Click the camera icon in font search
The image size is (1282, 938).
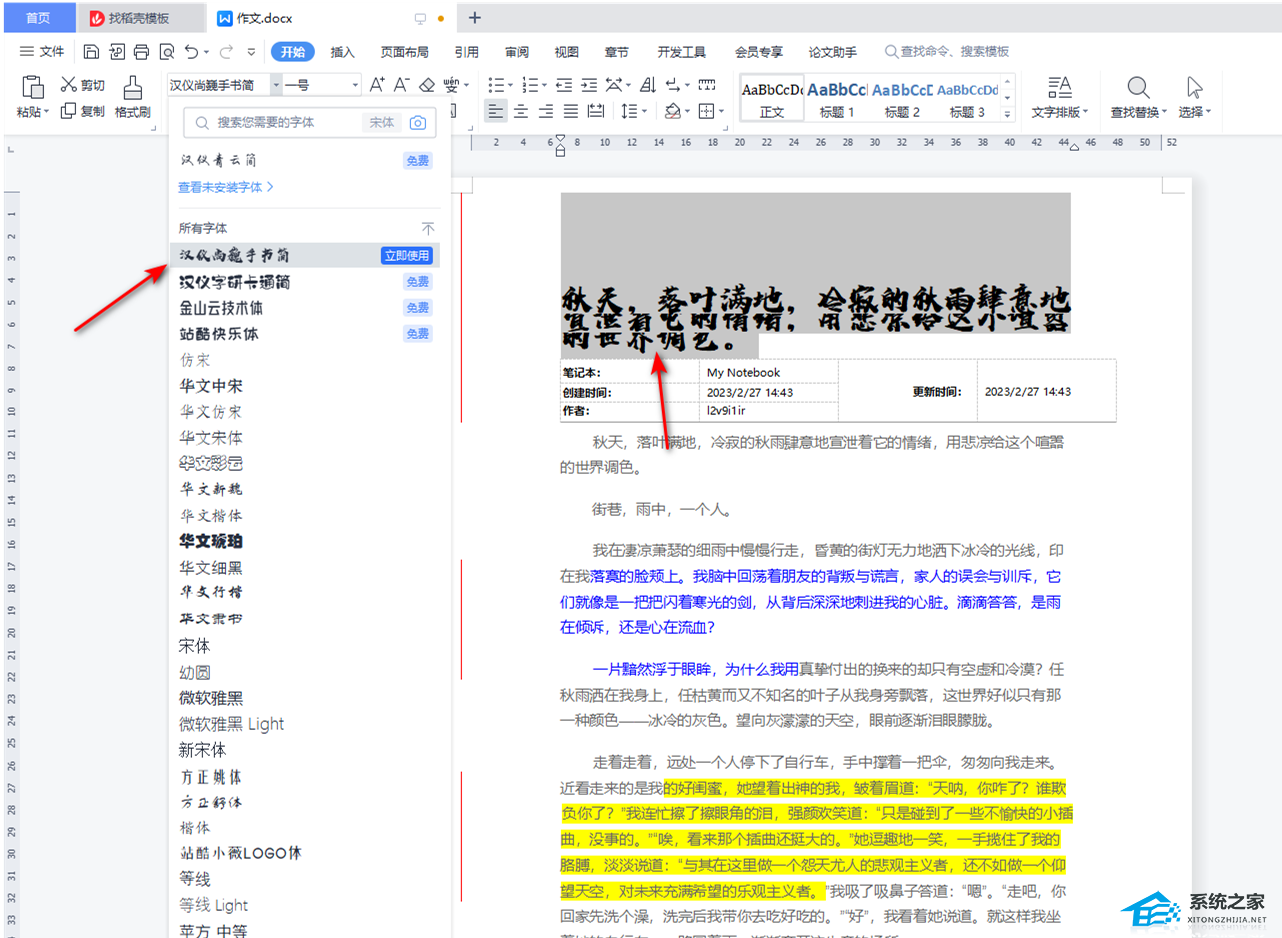pyautogui.click(x=418, y=122)
